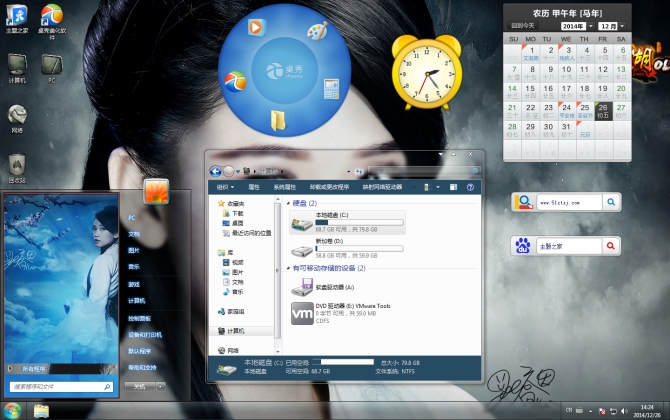
Task: Focus the Start menu search programs field
Action: (x=61, y=387)
